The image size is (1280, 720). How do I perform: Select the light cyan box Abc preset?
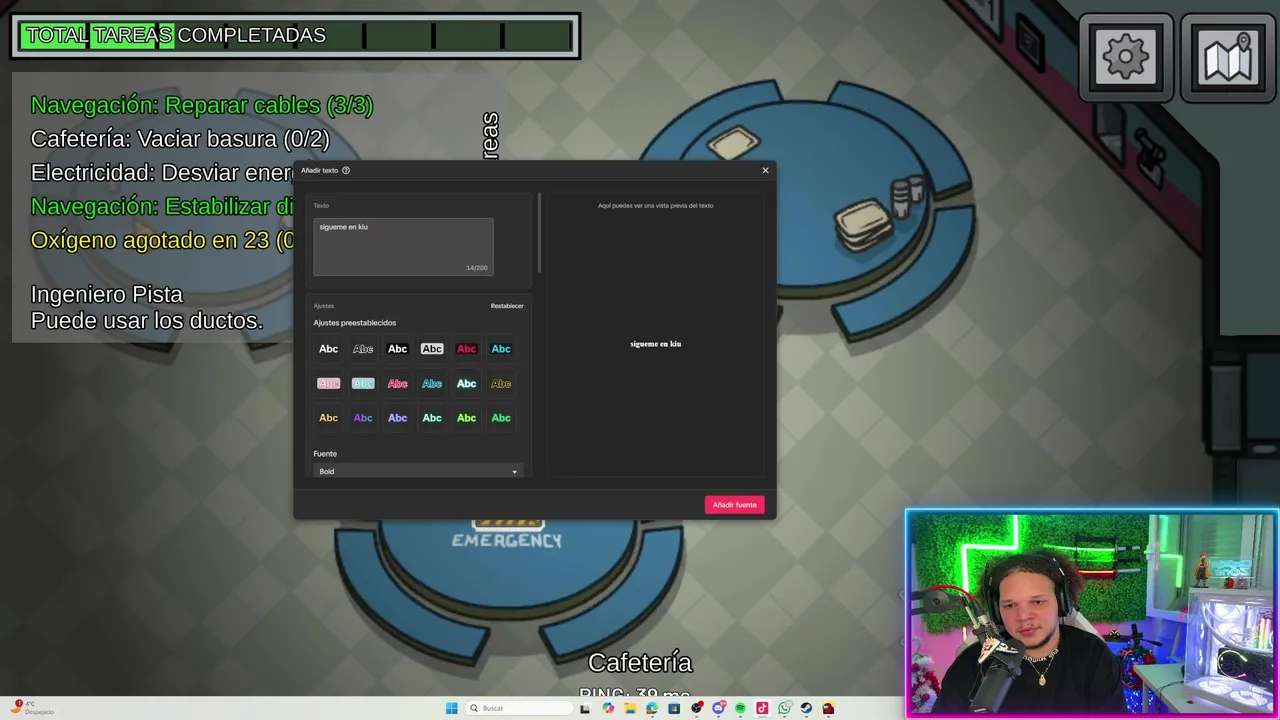pyautogui.click(x=363, y=383)
